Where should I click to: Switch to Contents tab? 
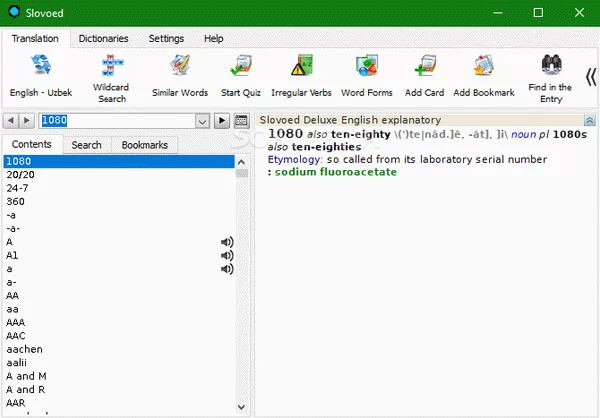31,144
